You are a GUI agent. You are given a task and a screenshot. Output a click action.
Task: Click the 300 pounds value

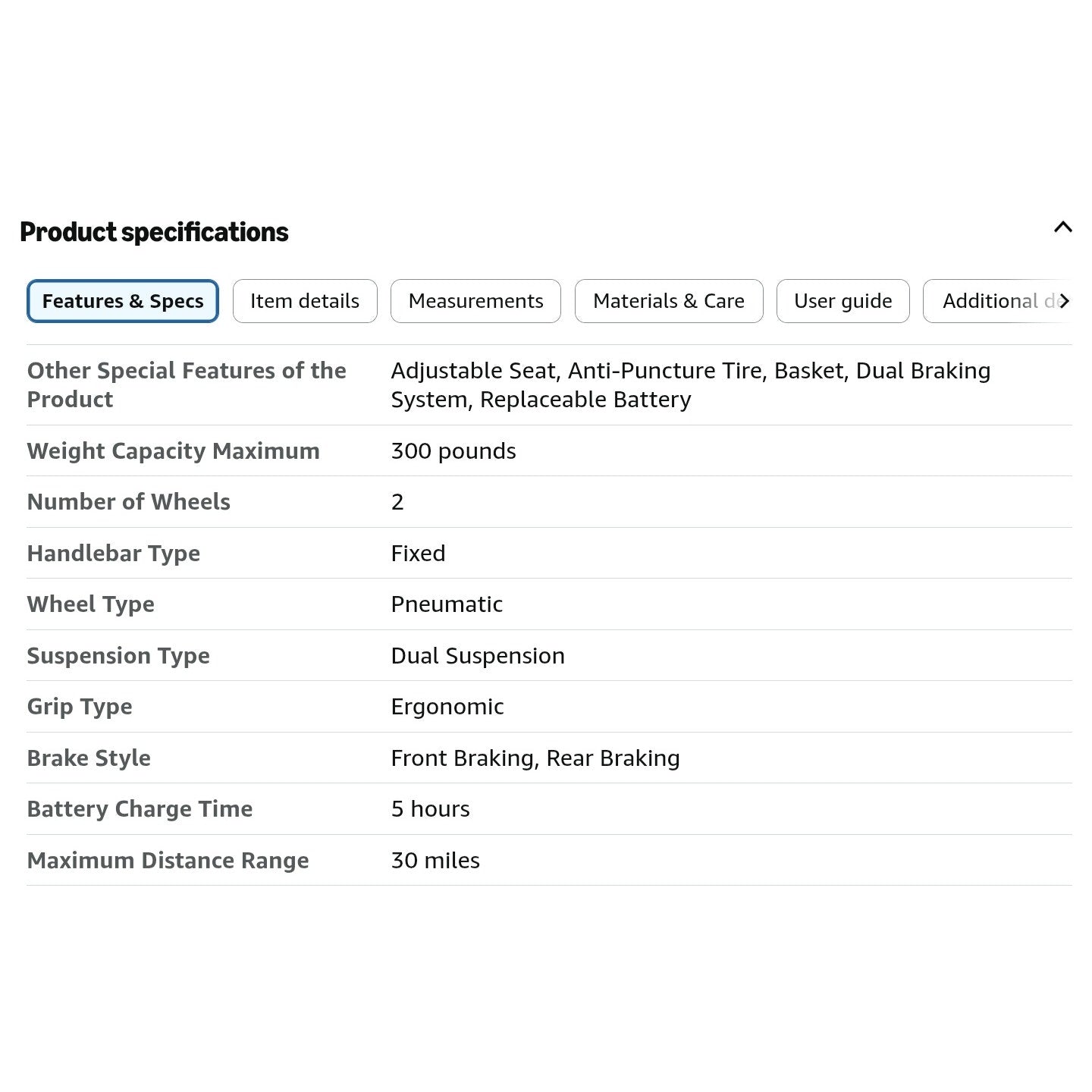(x=453, y=451)
